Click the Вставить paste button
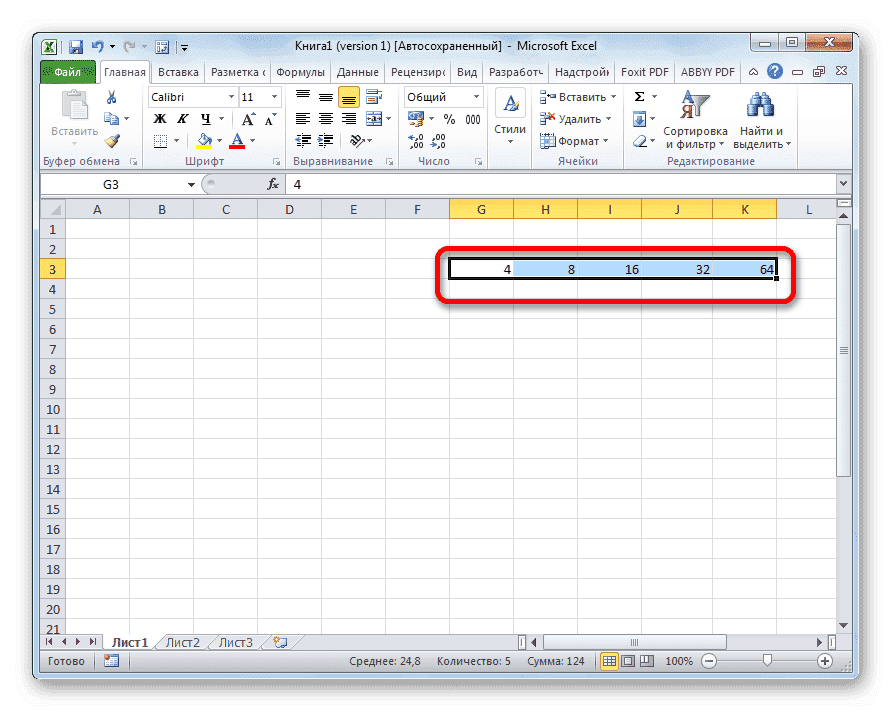This screenshot has height=712, width=892. (73, 110)
